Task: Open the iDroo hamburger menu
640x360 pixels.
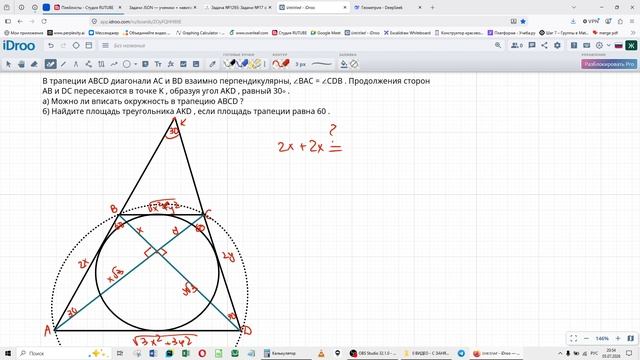Action: (x=105, y=45)
